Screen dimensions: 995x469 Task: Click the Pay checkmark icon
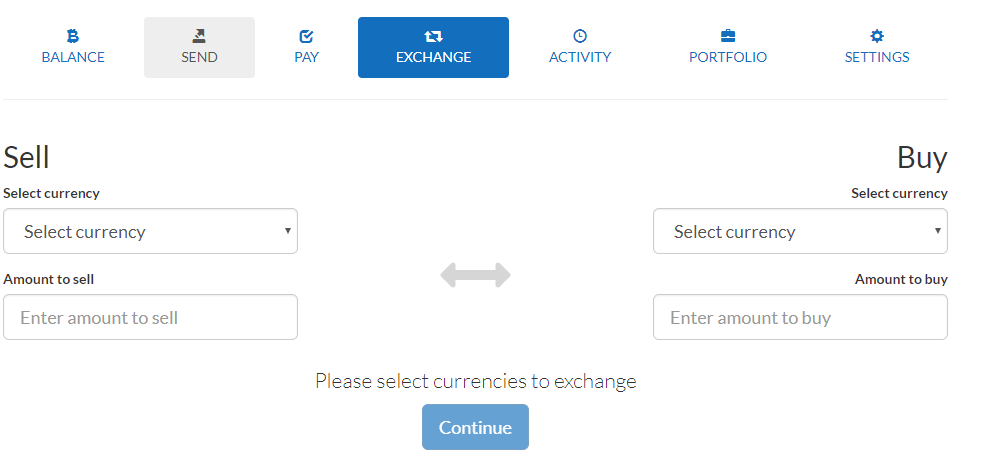[x=306, y=36]
